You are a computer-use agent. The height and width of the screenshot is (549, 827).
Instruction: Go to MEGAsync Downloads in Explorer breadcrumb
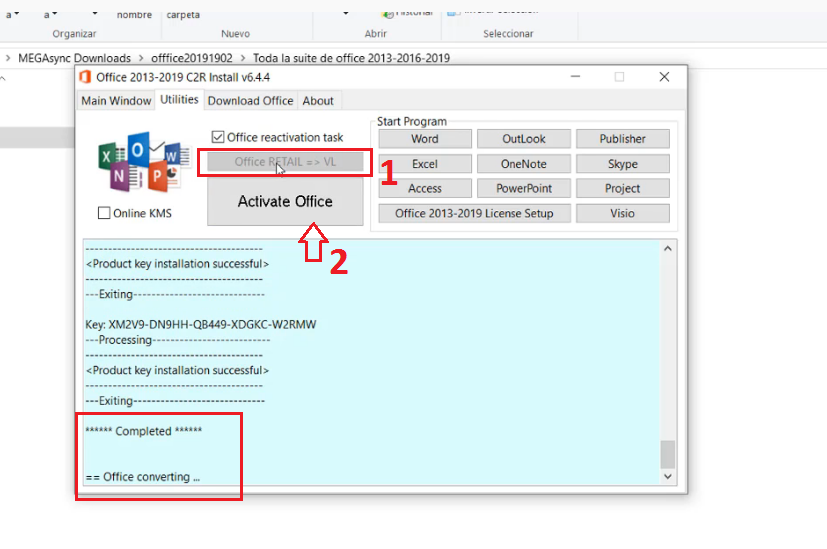(74, 58)
